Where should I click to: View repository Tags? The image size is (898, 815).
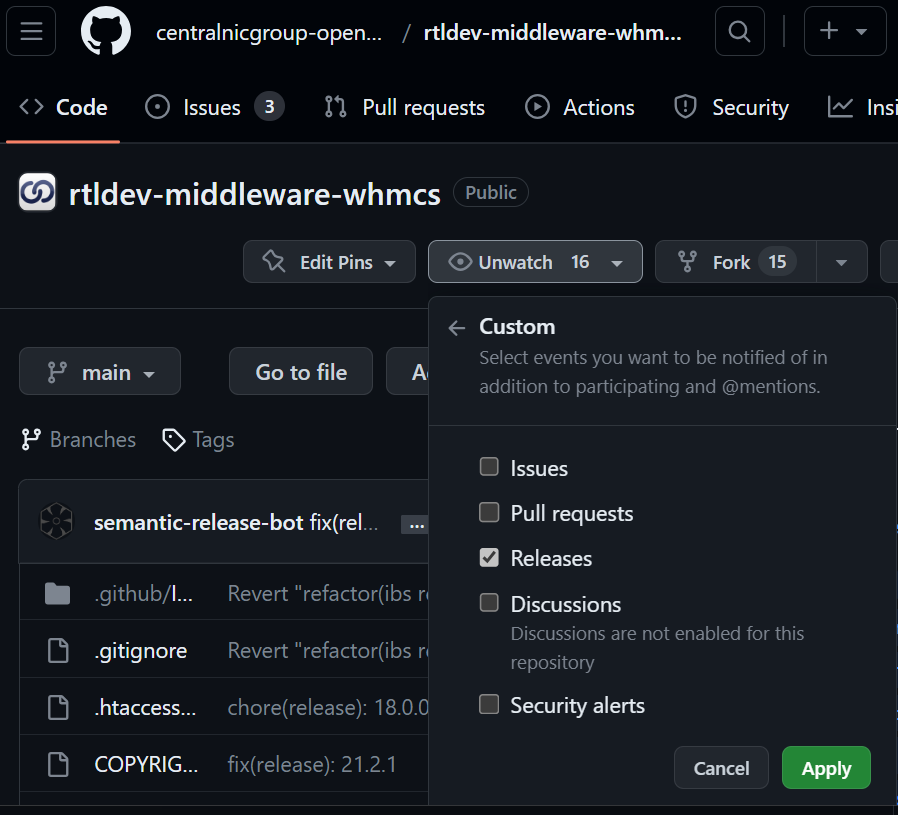[198, 440]
